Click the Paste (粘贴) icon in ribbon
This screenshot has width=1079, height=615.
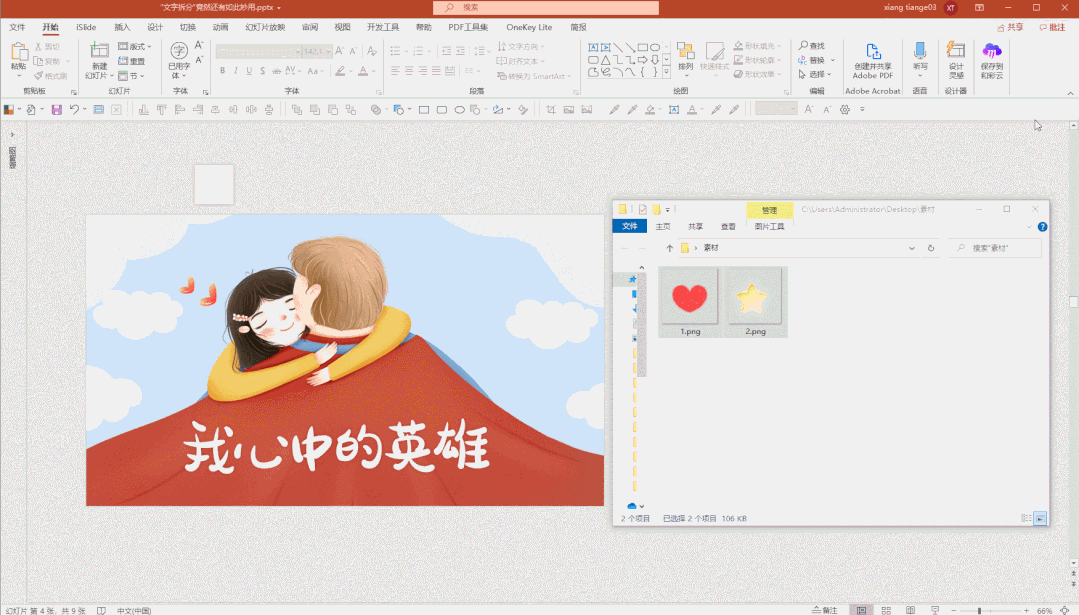pyautogui.click(x=18, y=54)
